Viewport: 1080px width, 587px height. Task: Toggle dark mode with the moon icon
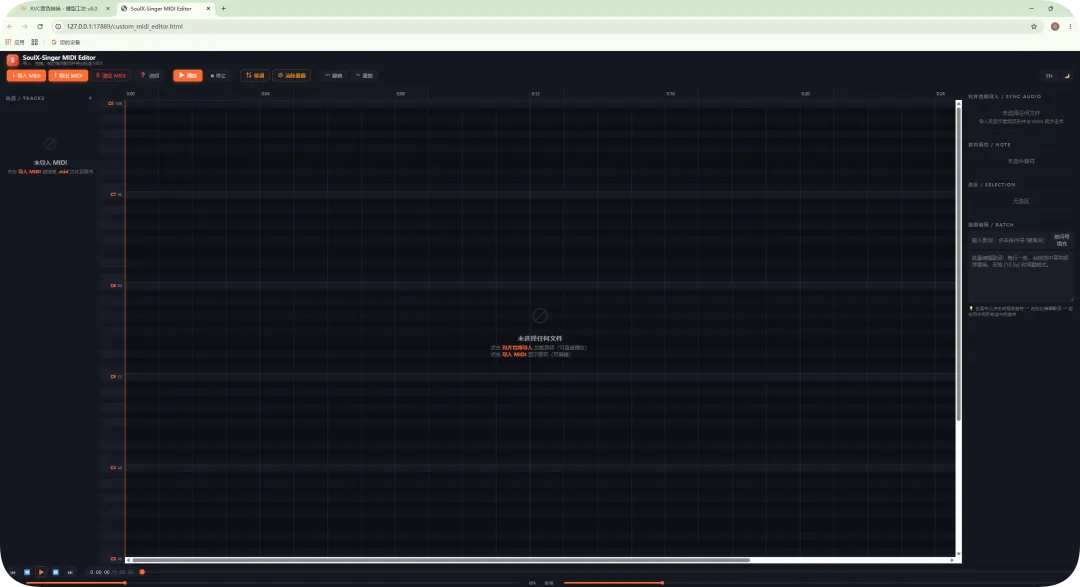point(1067,76)
